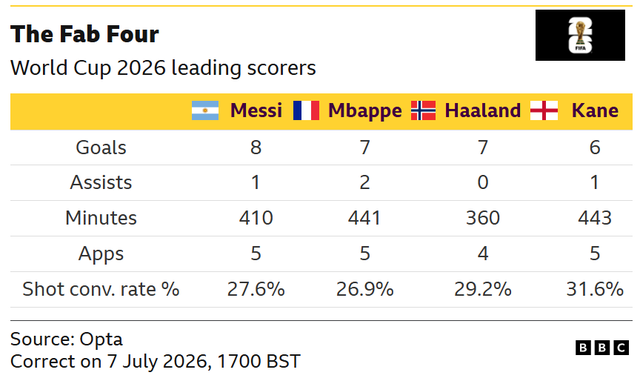
Task: Click the France flag beside Mbappe
Action: 306,111
